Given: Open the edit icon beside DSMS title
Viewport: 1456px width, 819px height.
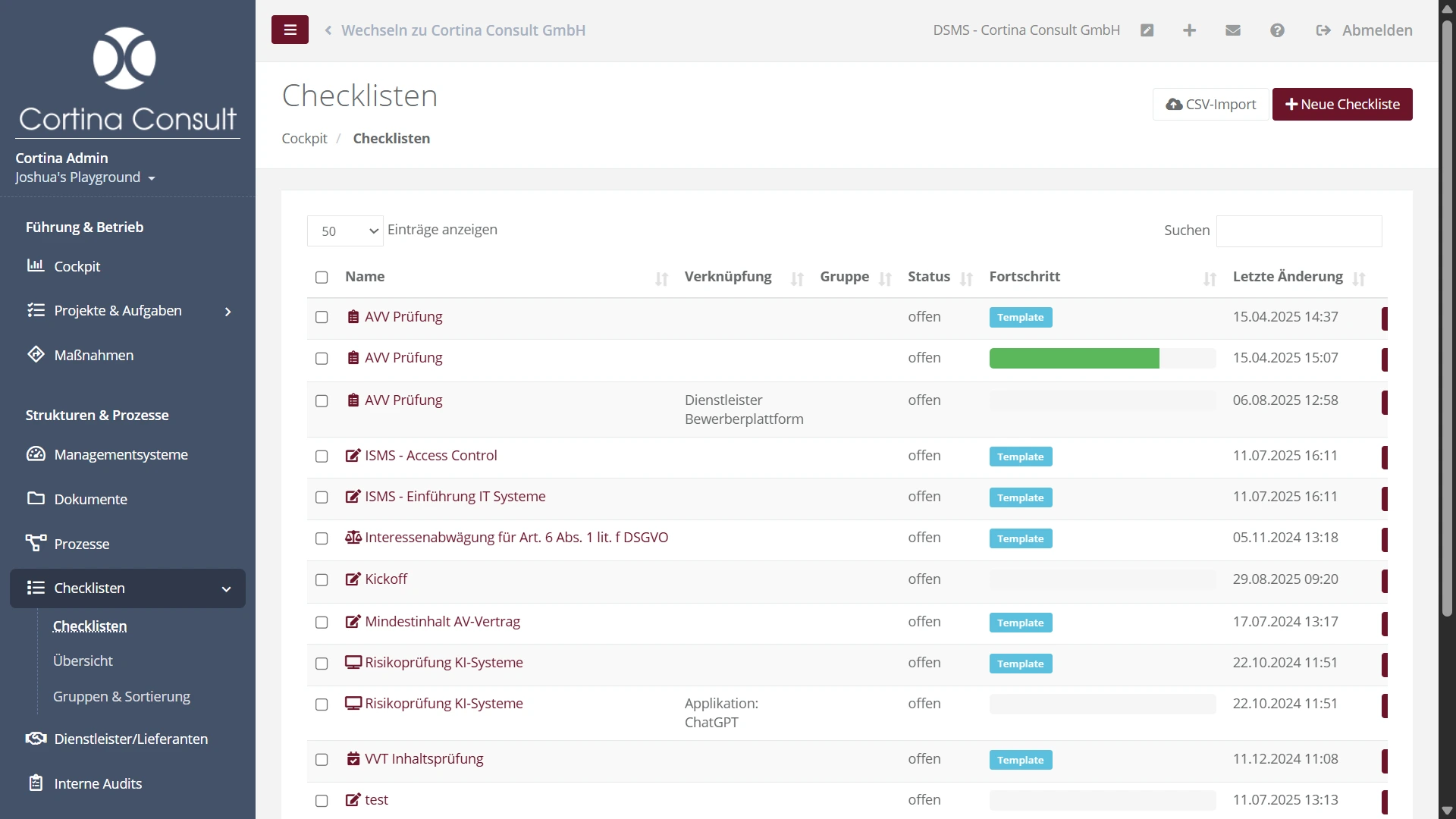Looking at the screenshot, I should pos(1147,30).
